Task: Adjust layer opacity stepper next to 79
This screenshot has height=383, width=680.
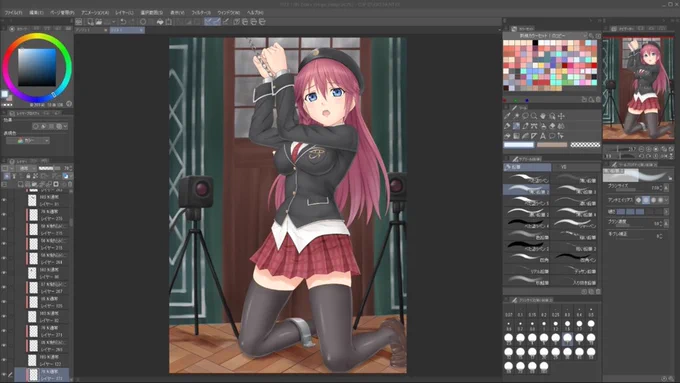Action: (71, 168)
